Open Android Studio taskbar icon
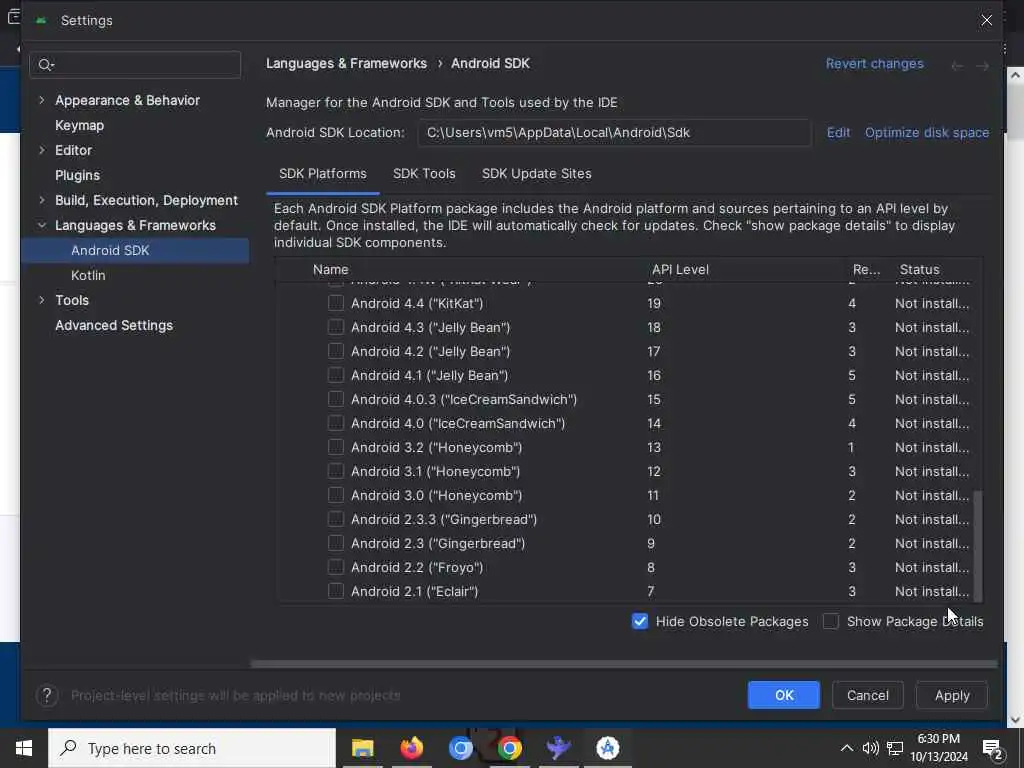 [x=607, y=748]
